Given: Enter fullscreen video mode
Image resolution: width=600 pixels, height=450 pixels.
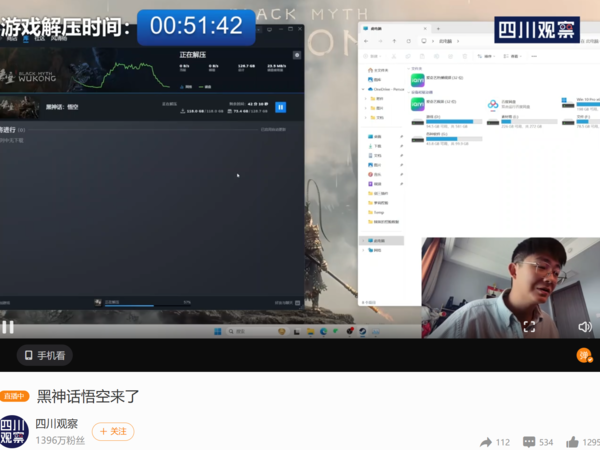Looking at the screenshot, I should click(x=529, y=326).
